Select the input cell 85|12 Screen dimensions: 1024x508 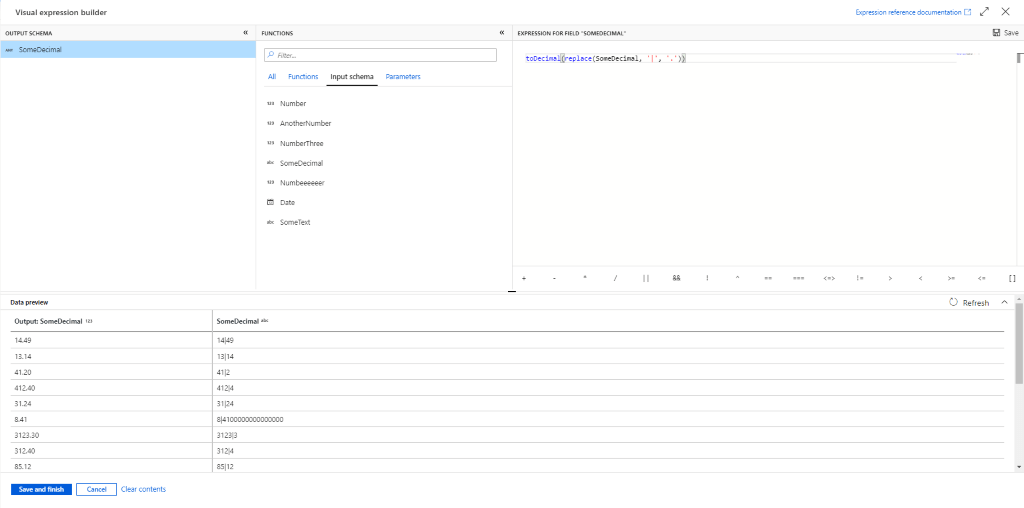click(609, 467)
